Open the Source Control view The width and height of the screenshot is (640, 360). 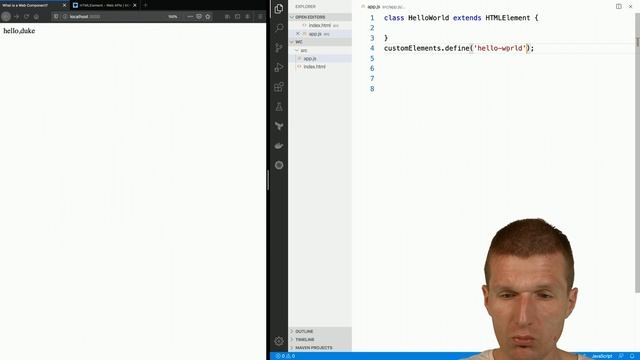point(279,48)
